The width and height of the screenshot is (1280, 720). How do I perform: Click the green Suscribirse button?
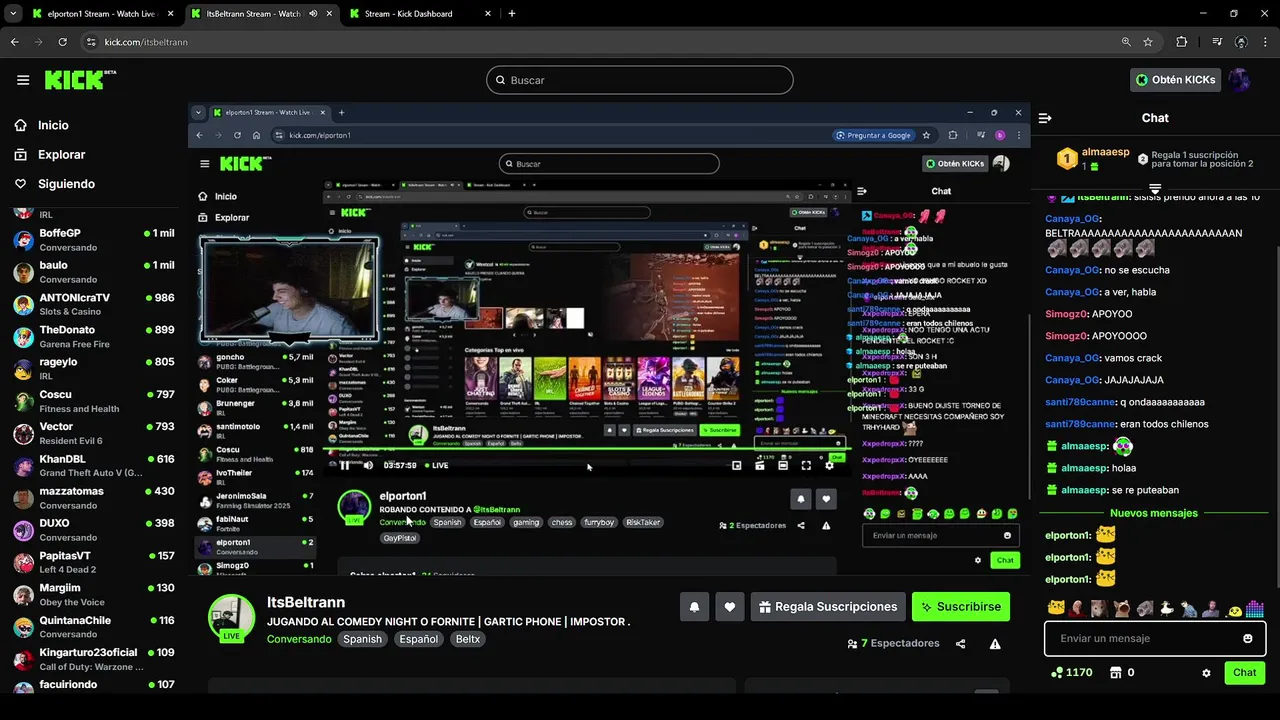[x=961, y=607]
